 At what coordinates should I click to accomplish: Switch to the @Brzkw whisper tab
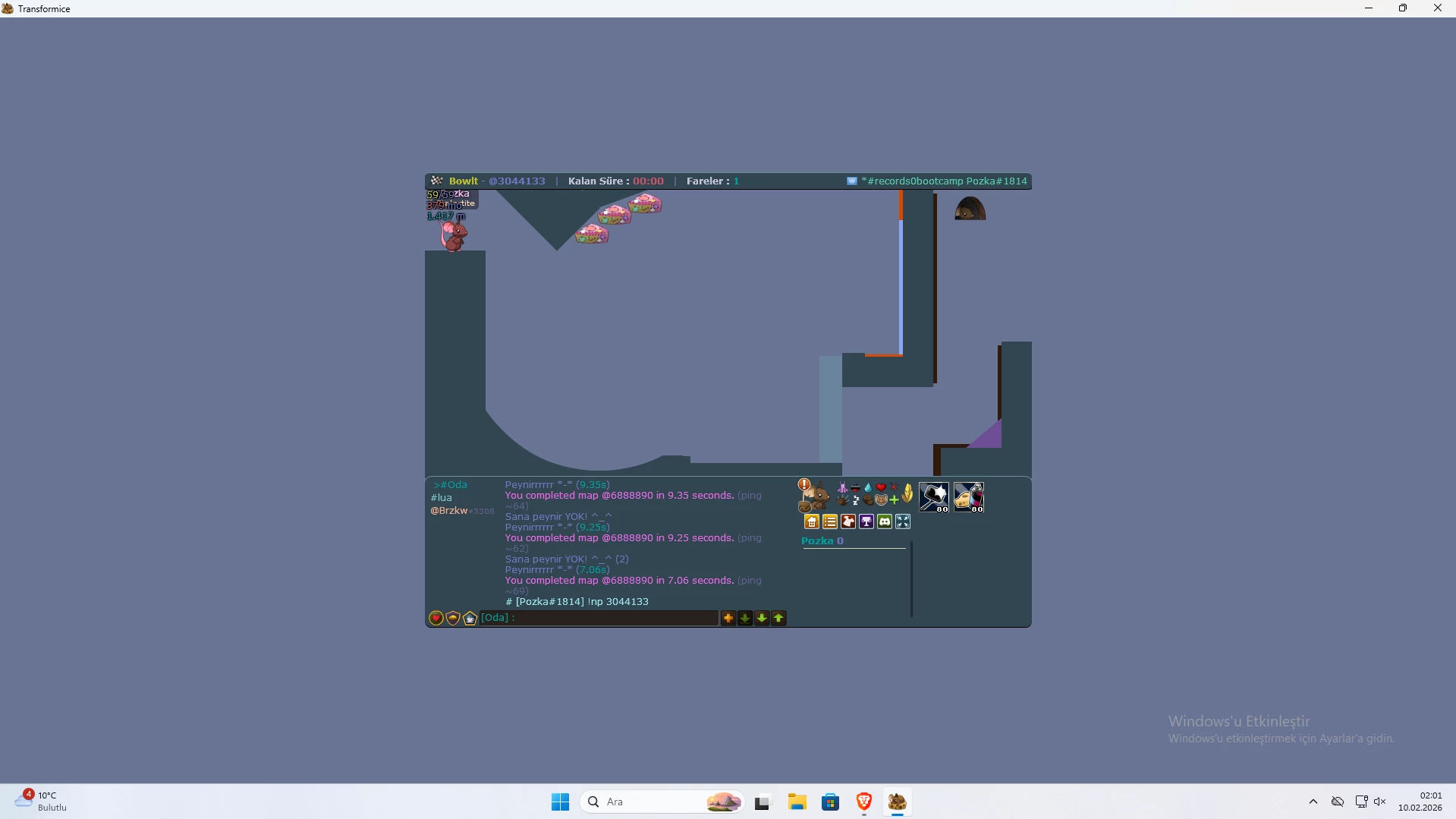point(462,511)
